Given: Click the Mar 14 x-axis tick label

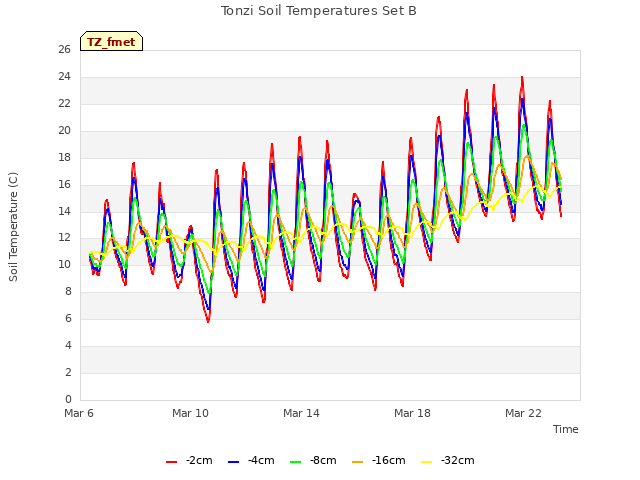Looking at the screenshot, I should 301,413.
